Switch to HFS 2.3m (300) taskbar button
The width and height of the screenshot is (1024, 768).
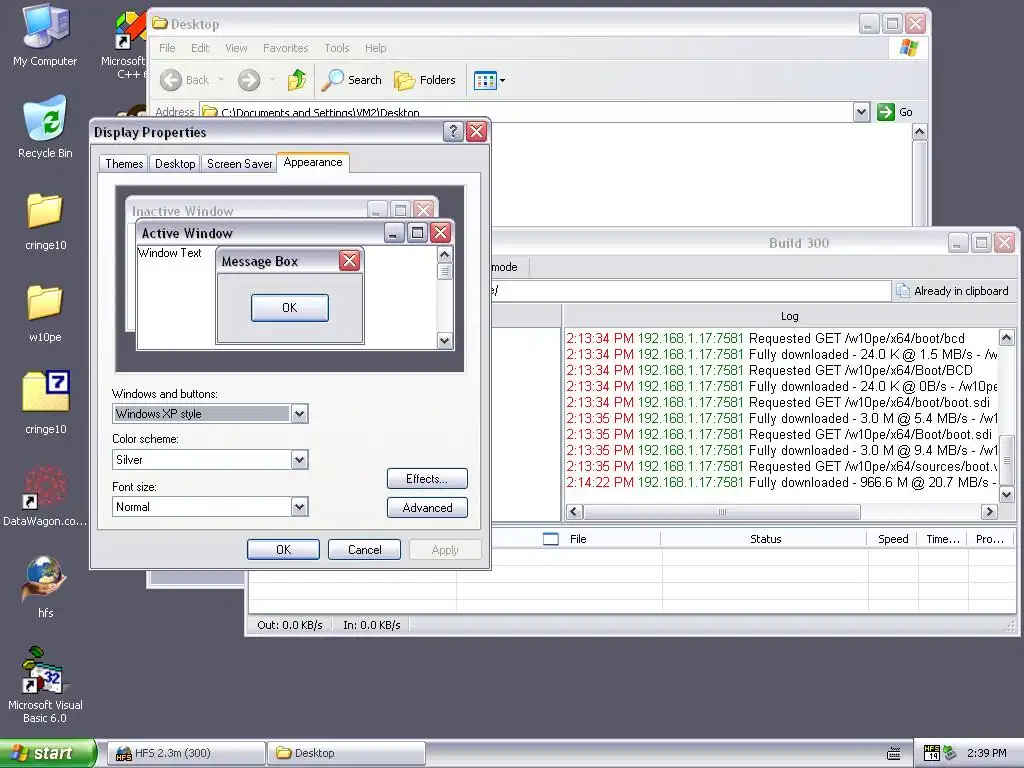(x=185, y=753)
